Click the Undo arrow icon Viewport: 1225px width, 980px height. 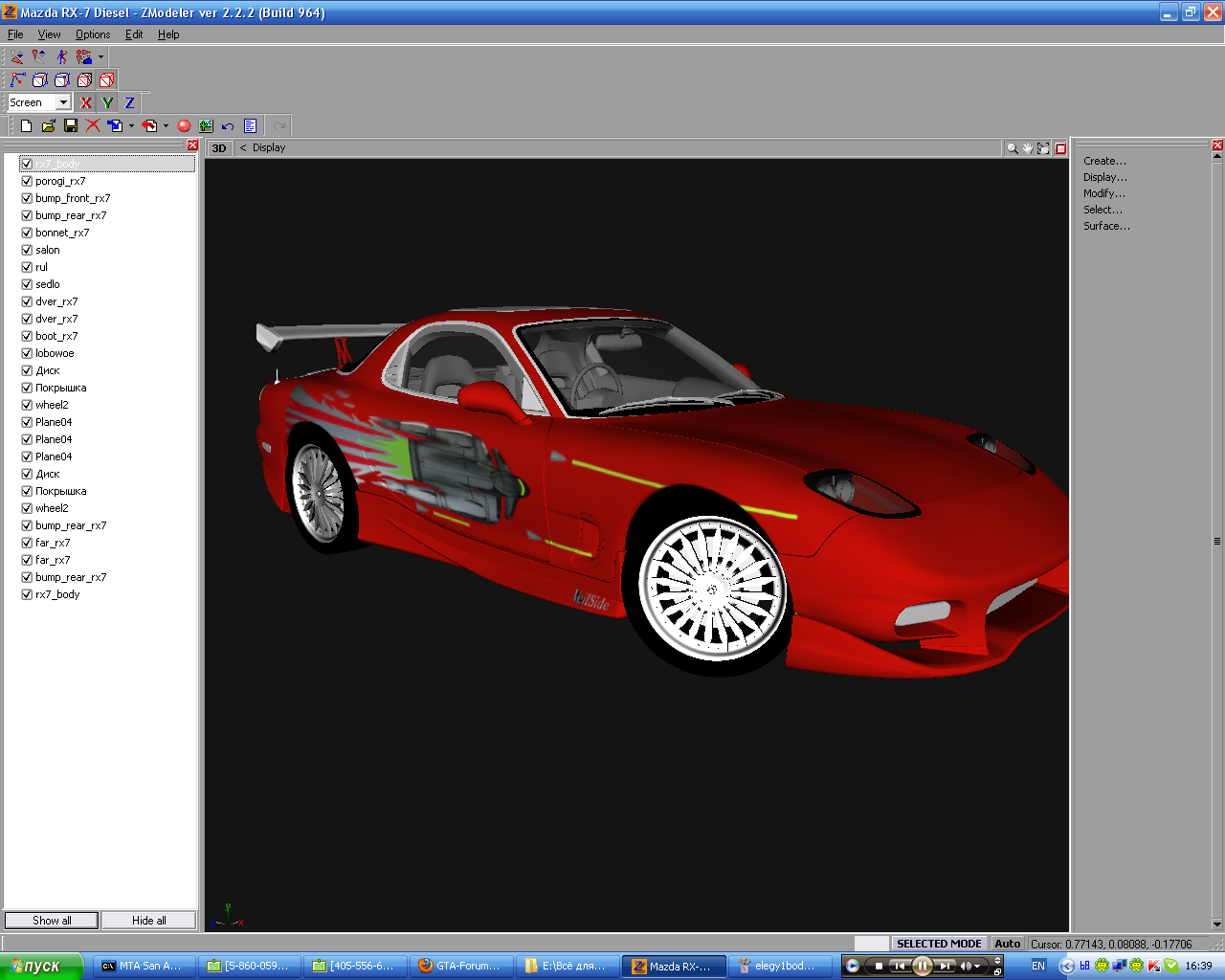coord(228,126)
